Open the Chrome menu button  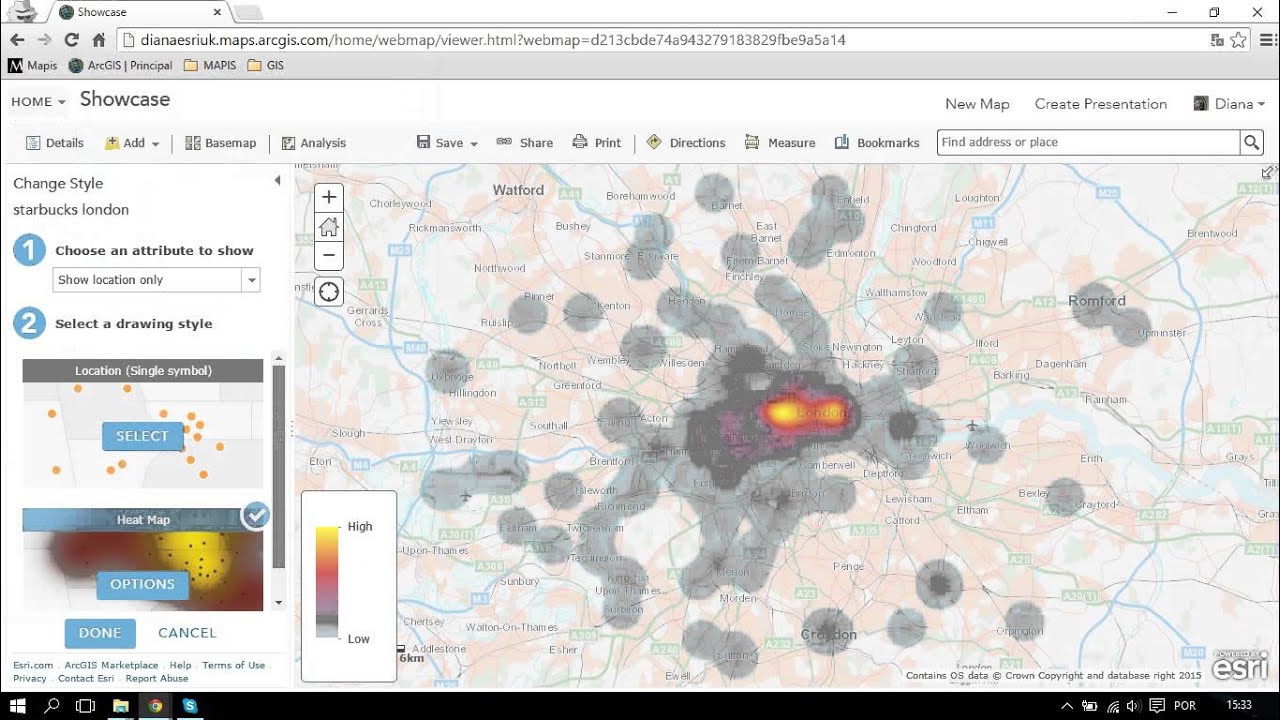(1268, 40)
